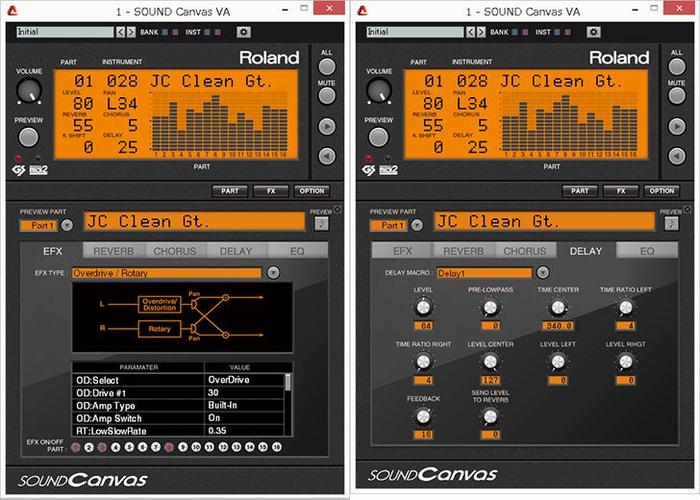700x500 pixels.
Task: Open Preview Part dropdown in left window
Action: click(67, 225)
